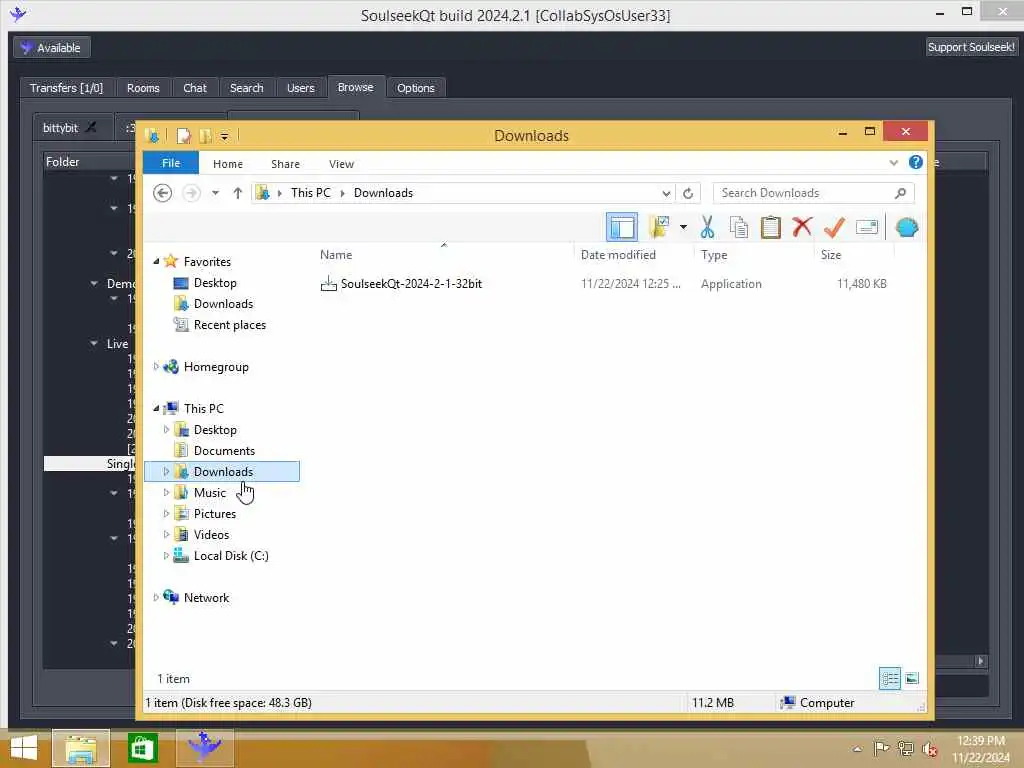The width and height of the screenshot is (1024, 768).
Task: Sort files by Type column
Action: [714, 255]
